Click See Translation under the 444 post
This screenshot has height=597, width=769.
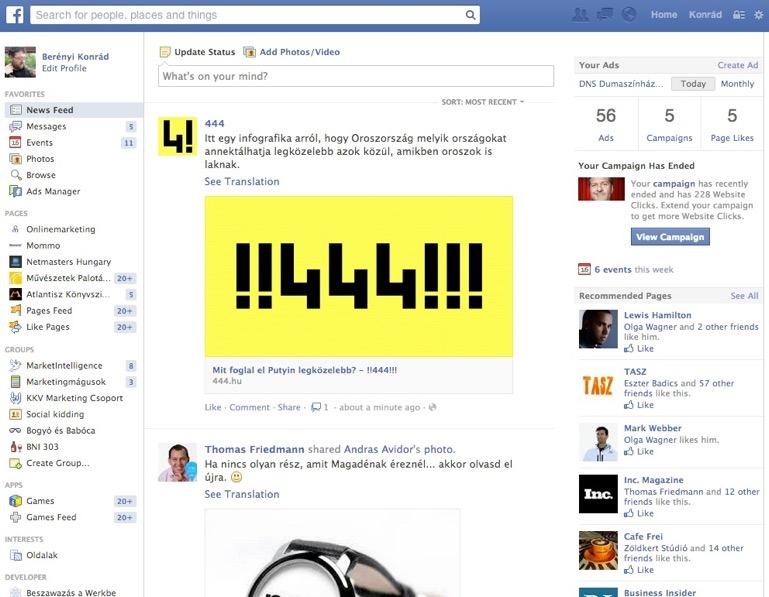pos(242,182)
